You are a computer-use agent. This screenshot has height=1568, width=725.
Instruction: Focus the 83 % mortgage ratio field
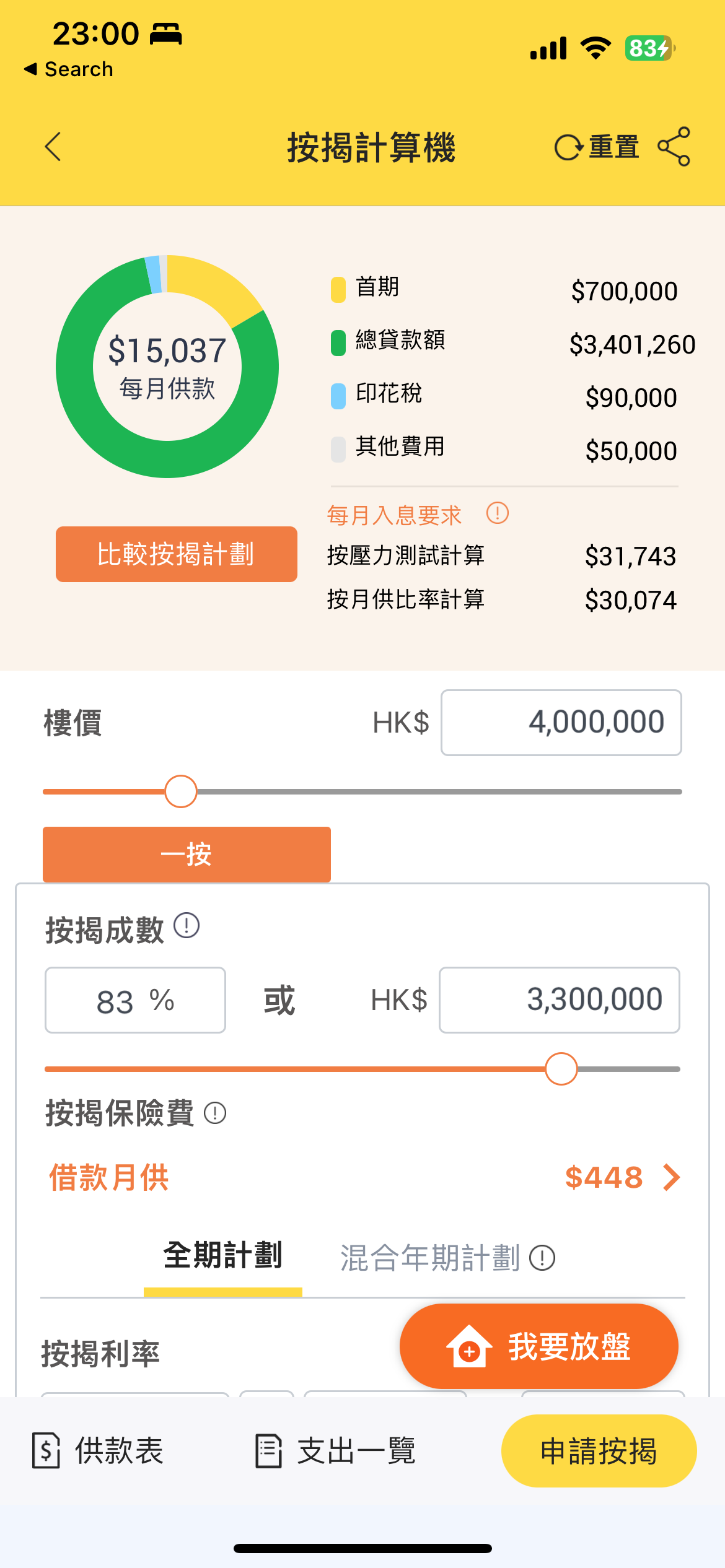pos(135,1000)
